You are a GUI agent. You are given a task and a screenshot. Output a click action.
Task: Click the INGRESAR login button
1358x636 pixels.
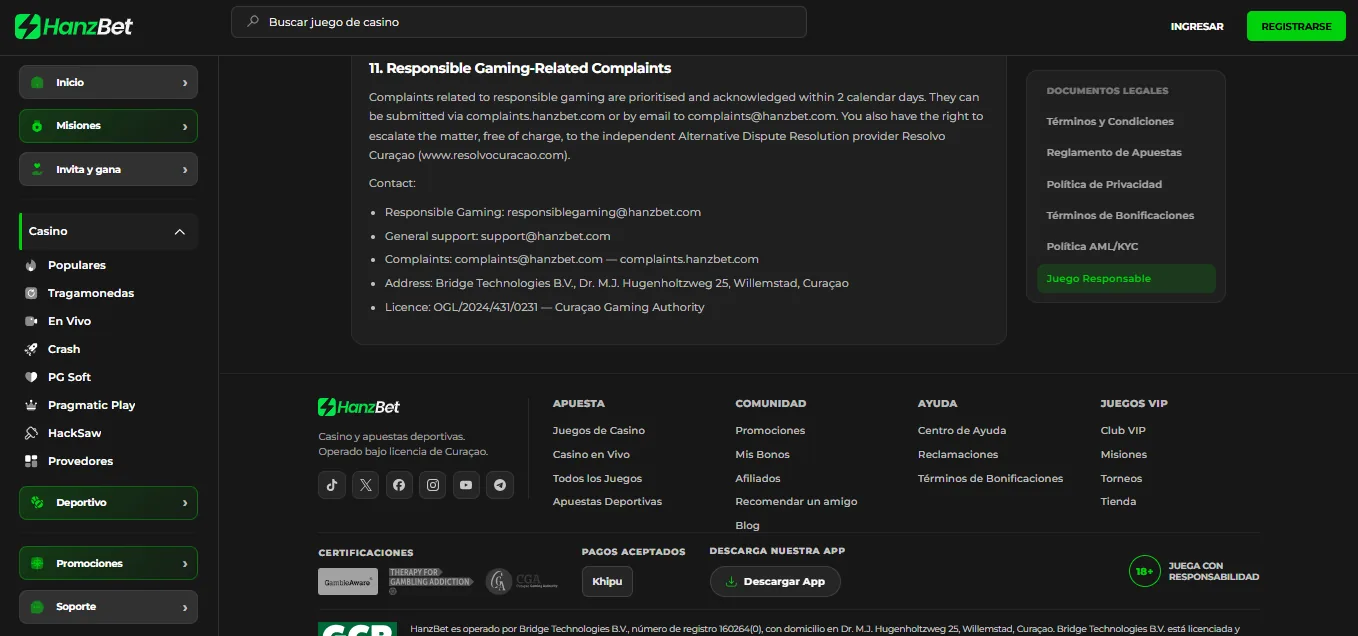1197,27
